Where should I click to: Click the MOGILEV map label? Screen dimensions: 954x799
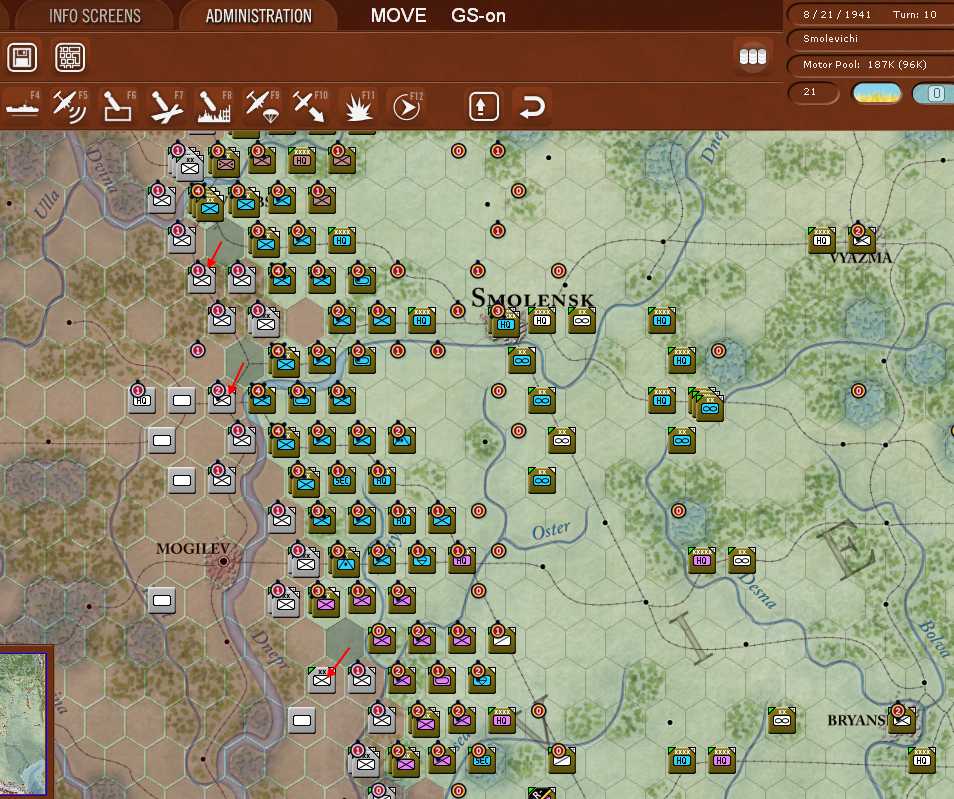click(192, 549)
